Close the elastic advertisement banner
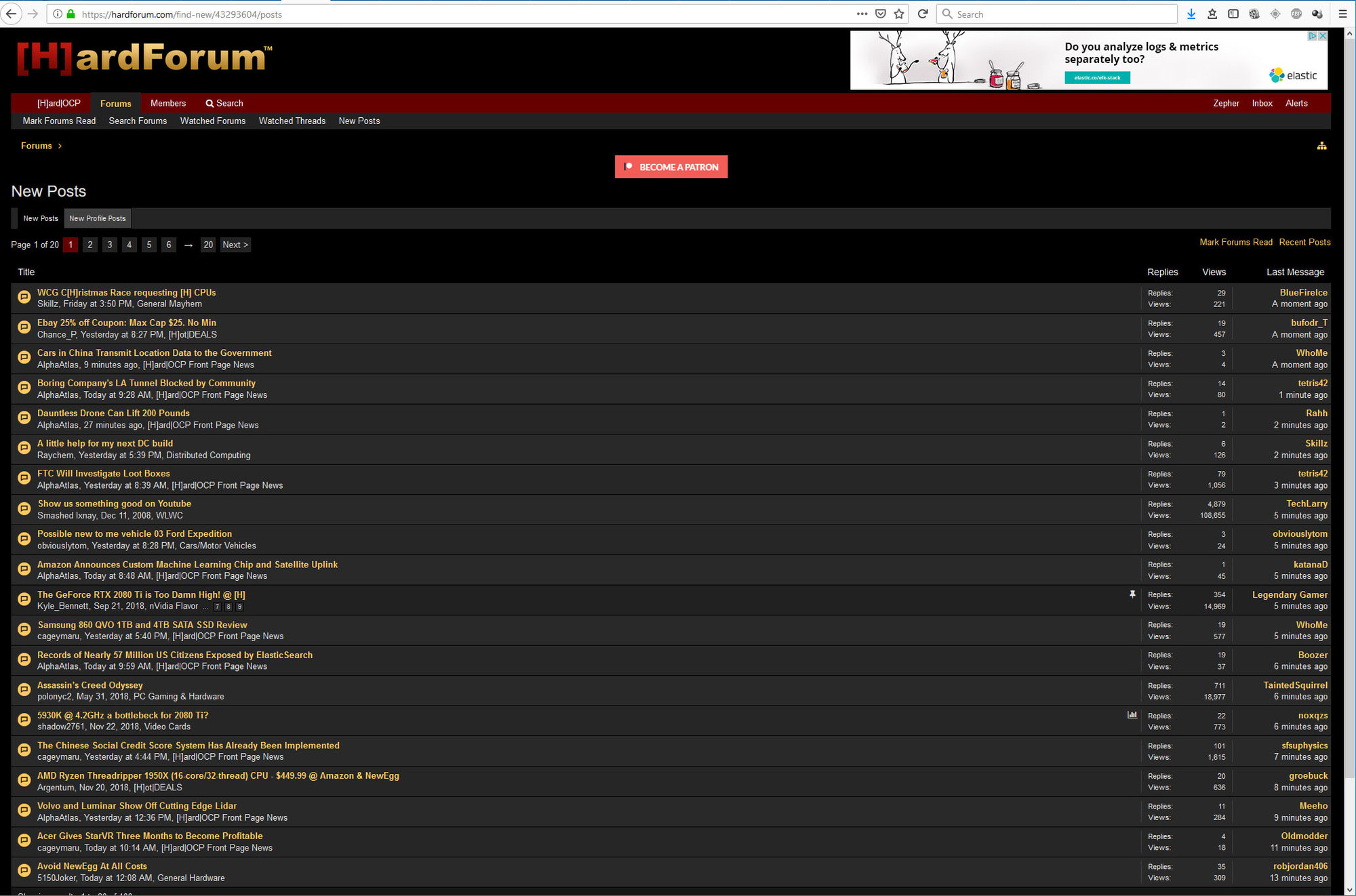The image size is (1356, 896). [x=1322, y=36]
